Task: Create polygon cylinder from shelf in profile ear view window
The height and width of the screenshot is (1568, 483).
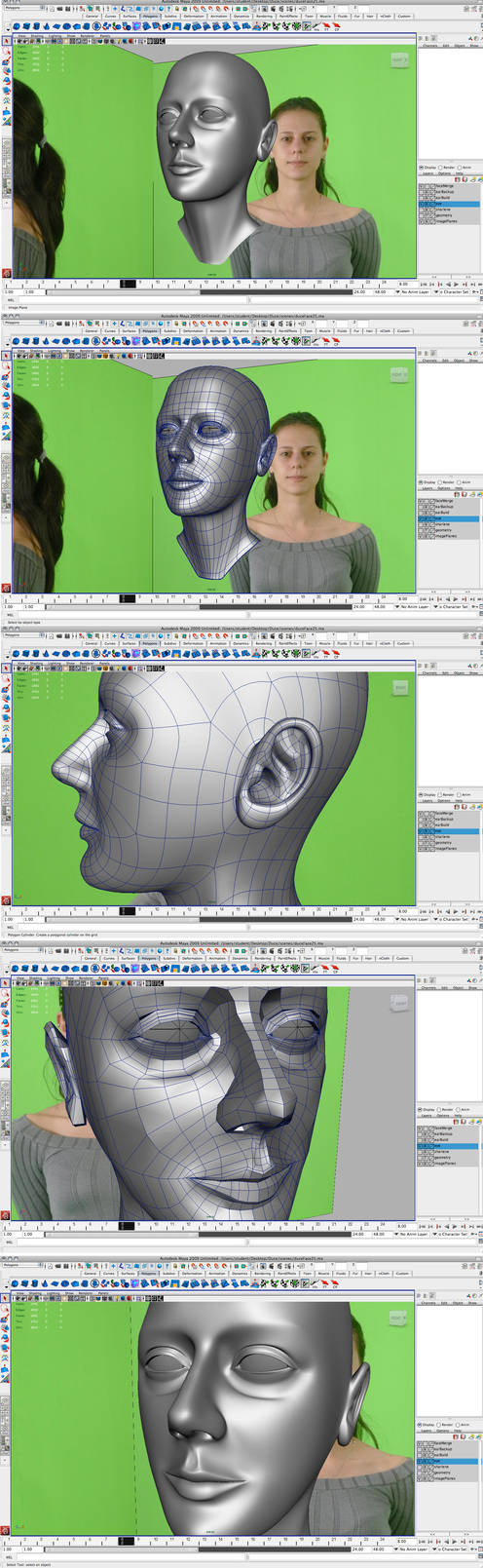Action: click(36, 655)
